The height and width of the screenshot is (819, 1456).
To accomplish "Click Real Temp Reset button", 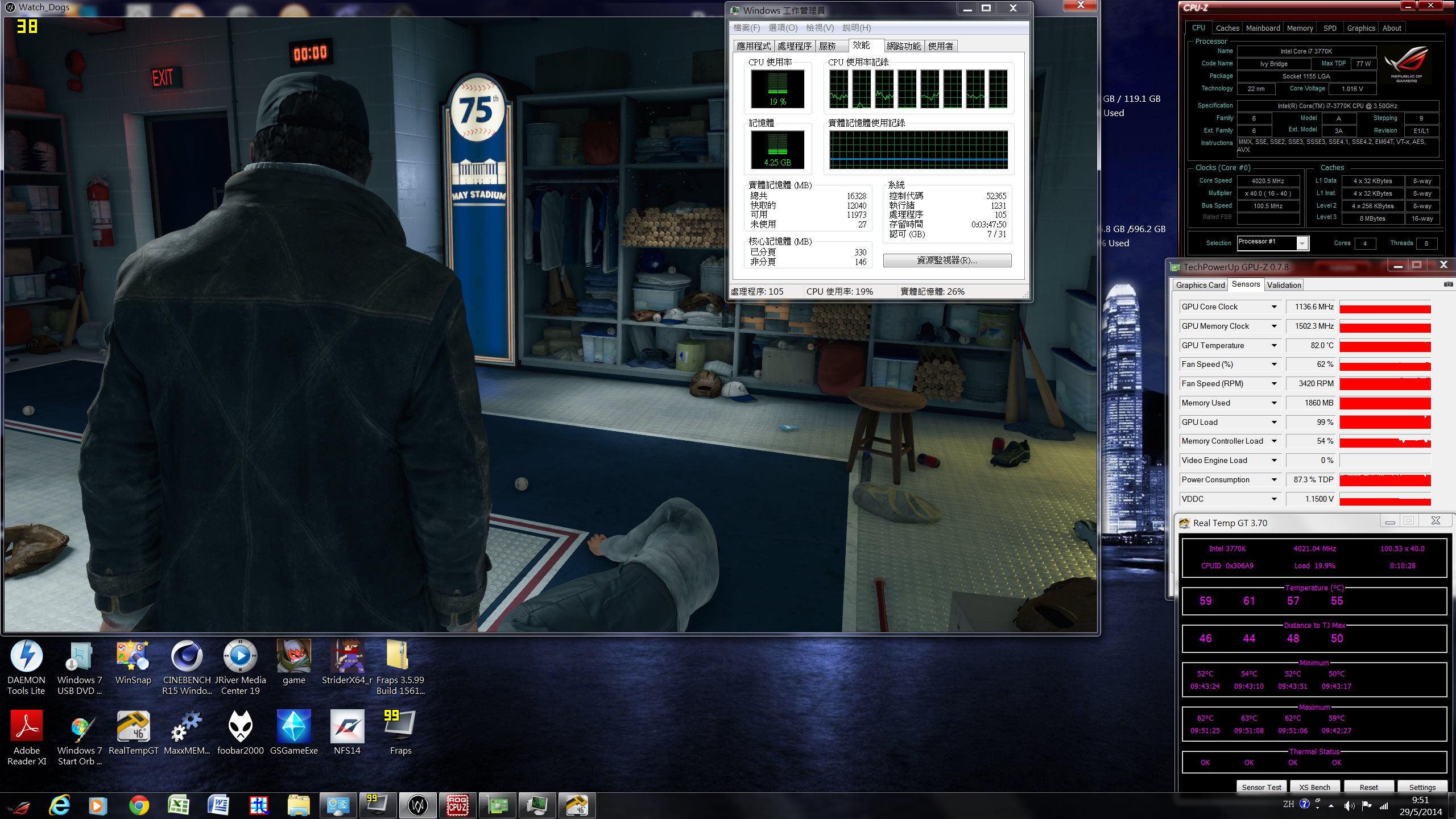I will tap(1368, 787).
